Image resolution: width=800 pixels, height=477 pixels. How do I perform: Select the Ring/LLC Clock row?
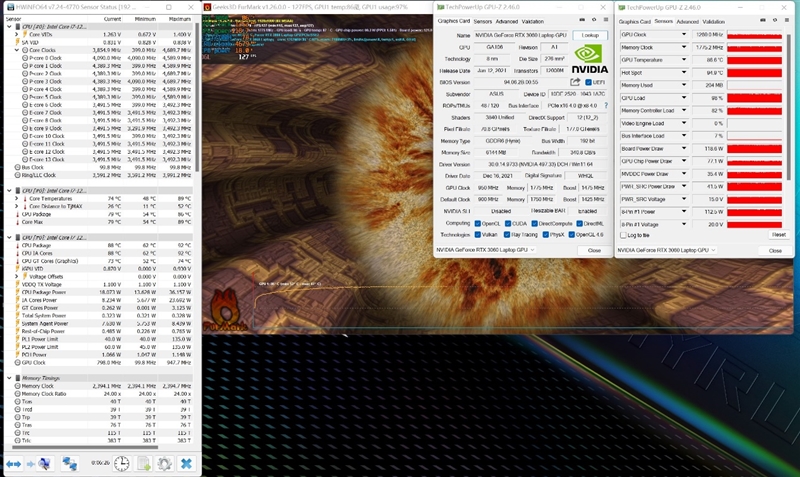coord(99,175)
